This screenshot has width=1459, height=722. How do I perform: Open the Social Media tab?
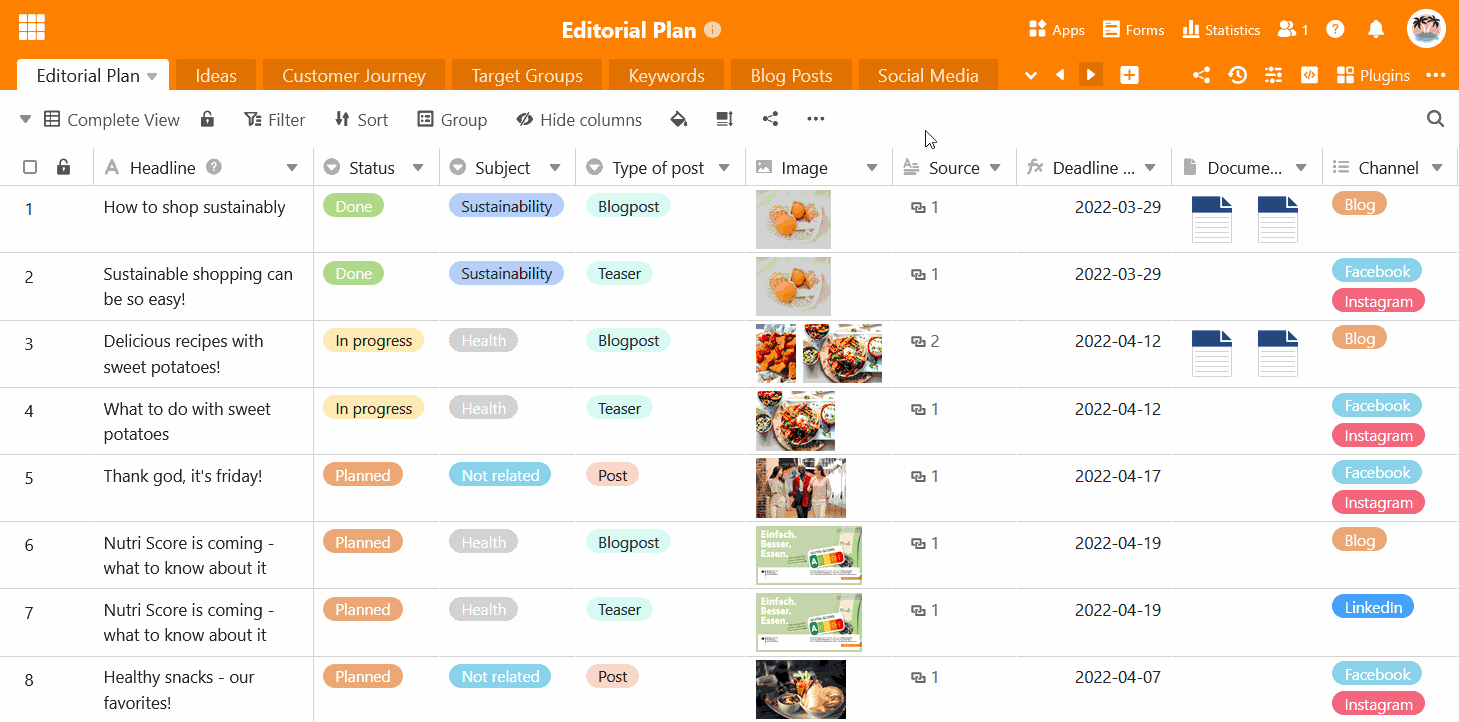tap(927, 76)
